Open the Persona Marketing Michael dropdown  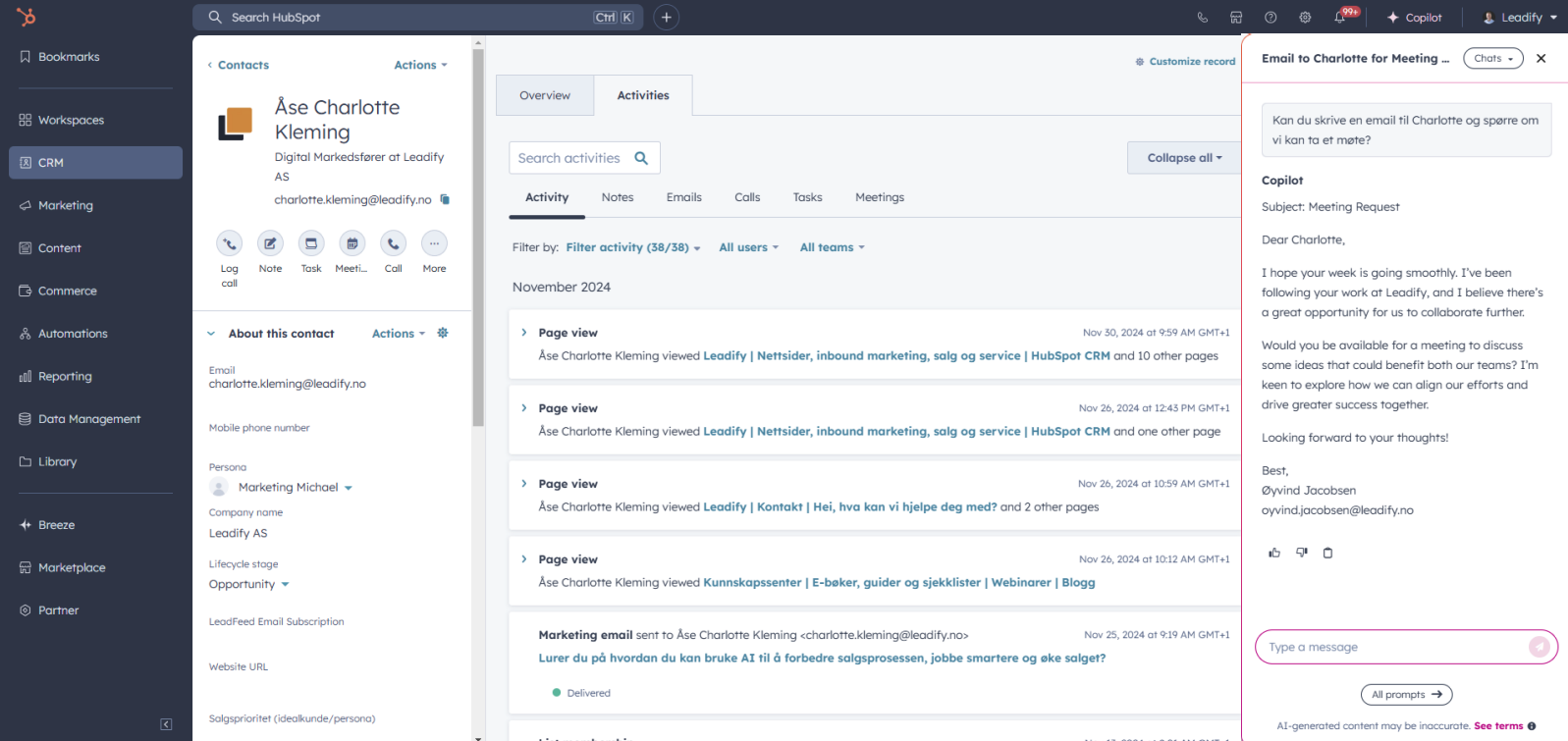tap(295, 487)
